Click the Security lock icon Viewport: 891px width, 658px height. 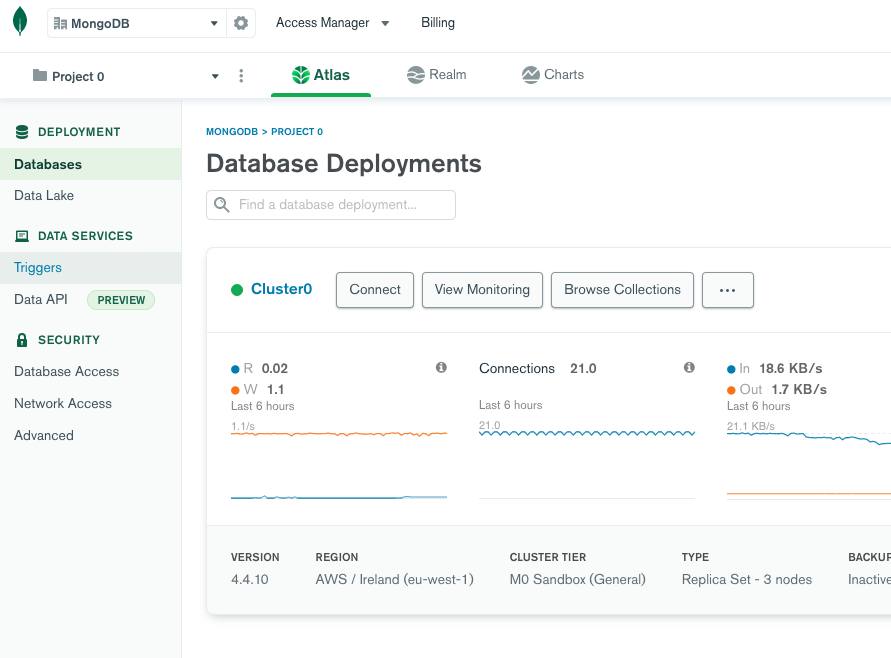coord(22,340)
